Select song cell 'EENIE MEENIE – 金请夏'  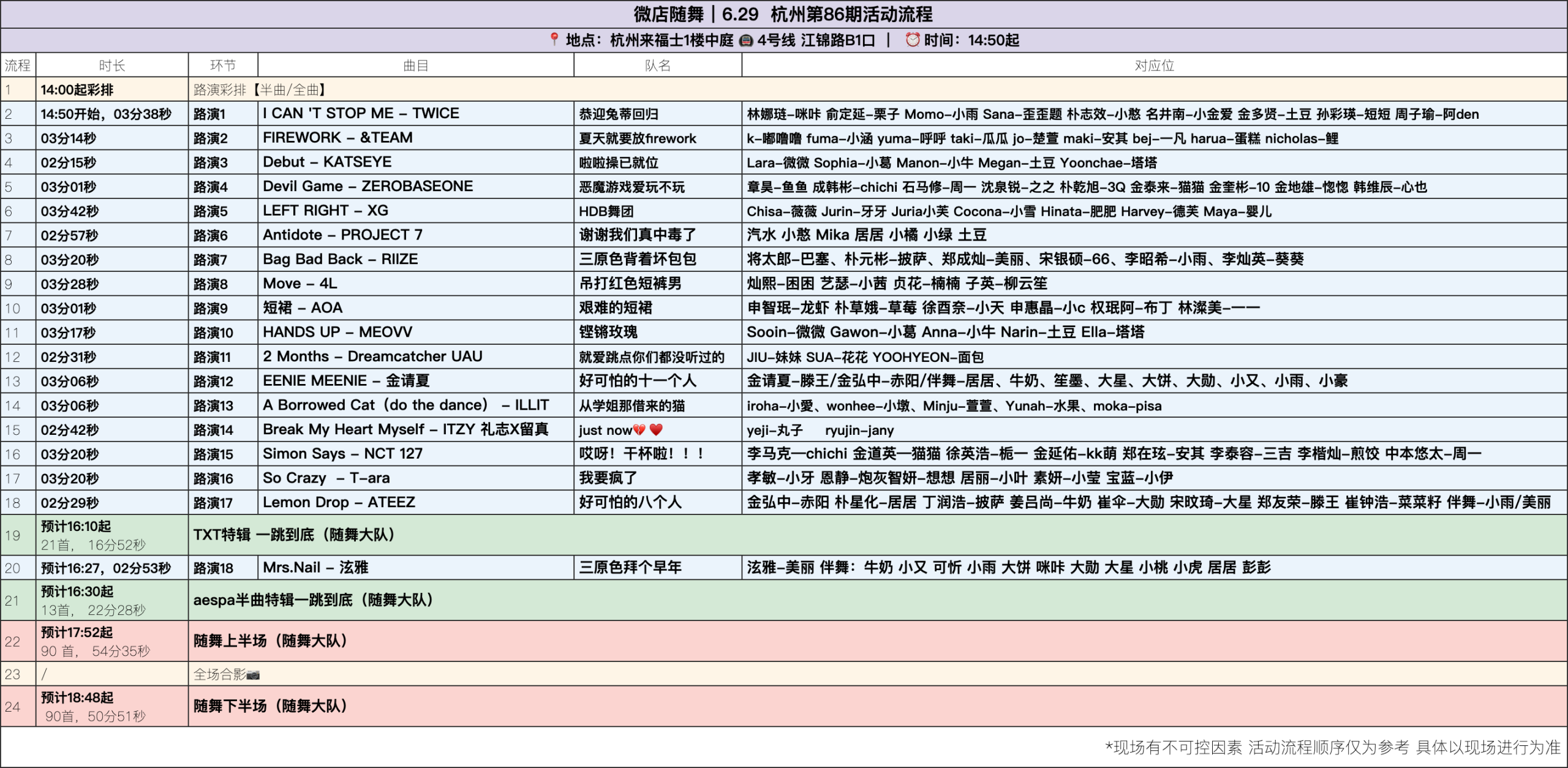(x=416, y=381)
